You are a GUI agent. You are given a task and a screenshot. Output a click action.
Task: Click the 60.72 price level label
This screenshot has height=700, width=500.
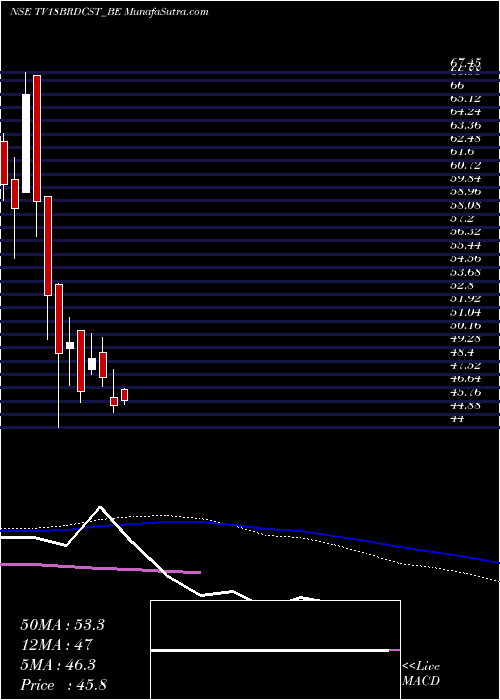[x=465, y=165]
